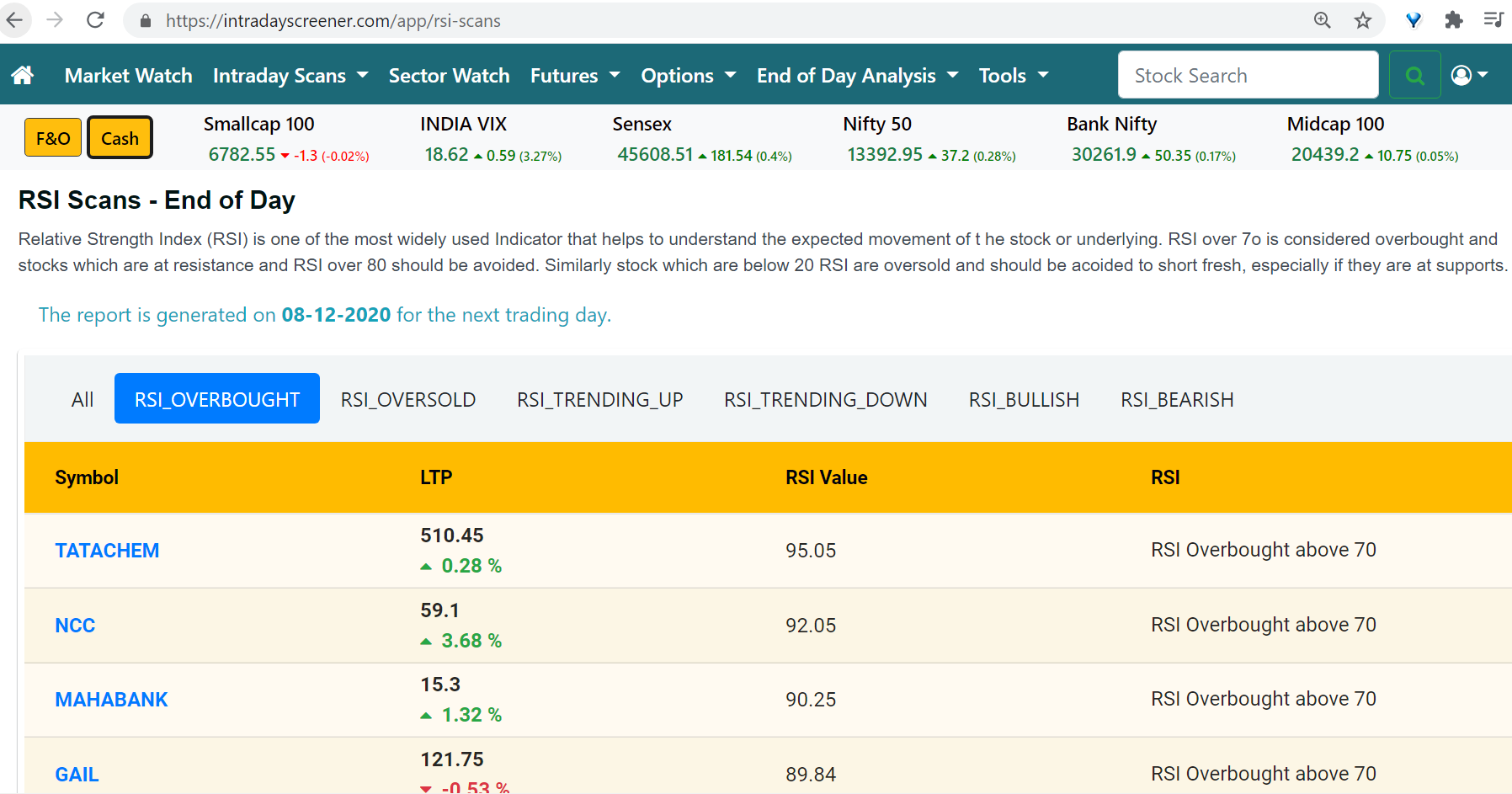Switch to the RSI_OVERSOLD tab

[x=408, y=399]
